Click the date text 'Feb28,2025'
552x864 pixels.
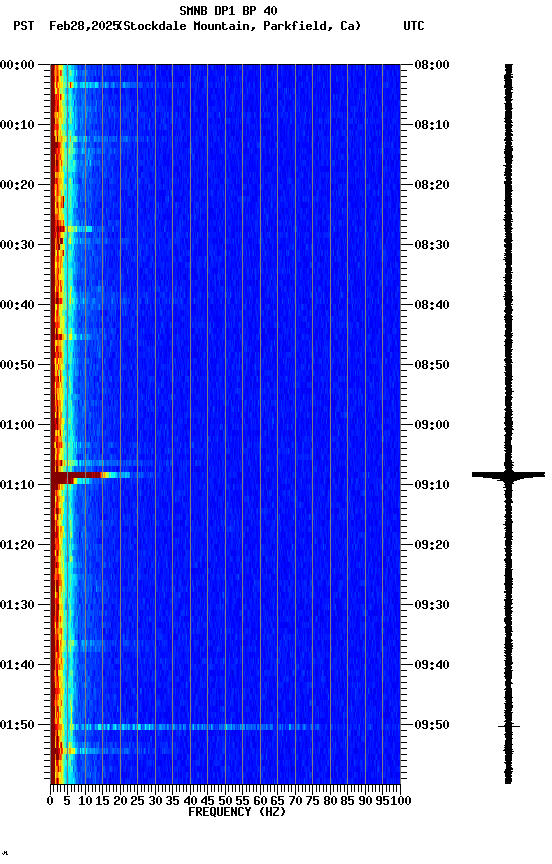pos(84,26)
